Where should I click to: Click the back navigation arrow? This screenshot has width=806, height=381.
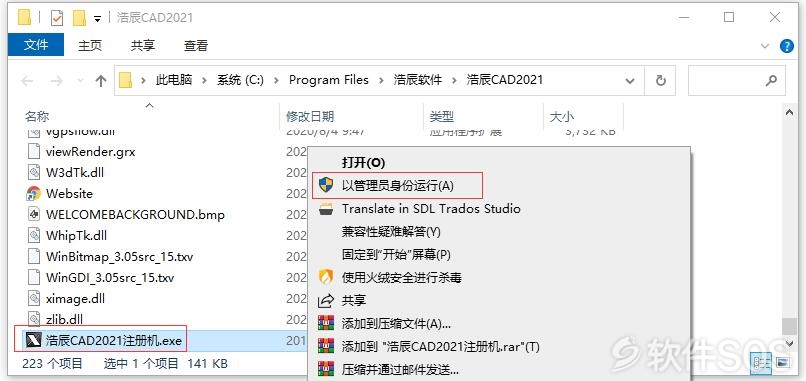click(27, 81)
